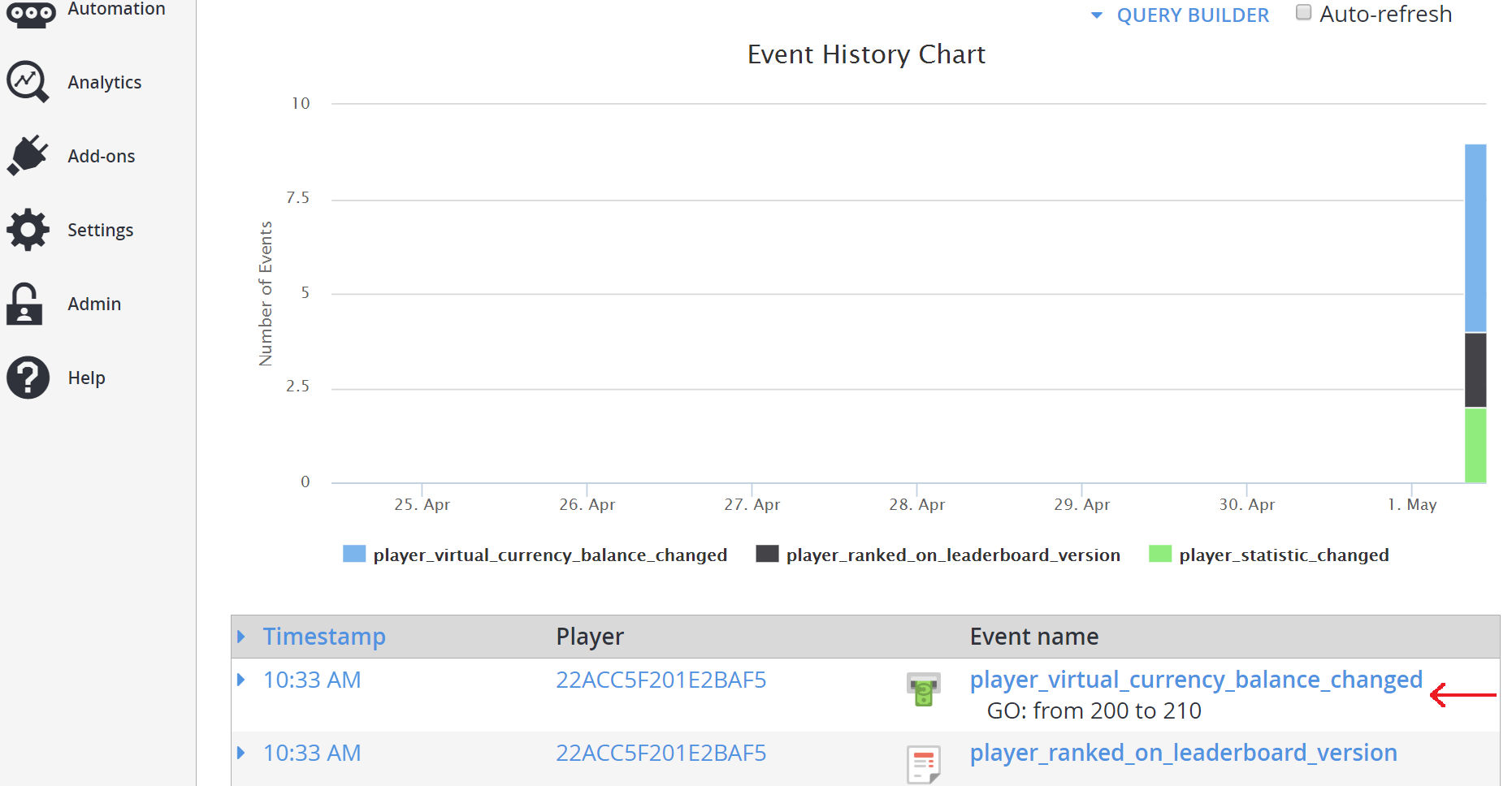Screen dimensions: 1512x786
Task: Open the Add-ons panel
Action: click(101, 156)
